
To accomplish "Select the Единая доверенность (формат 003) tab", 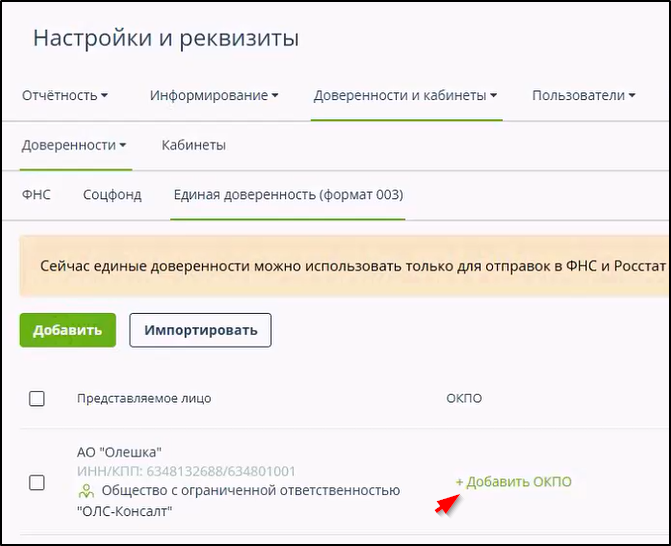I will (288, 195).
